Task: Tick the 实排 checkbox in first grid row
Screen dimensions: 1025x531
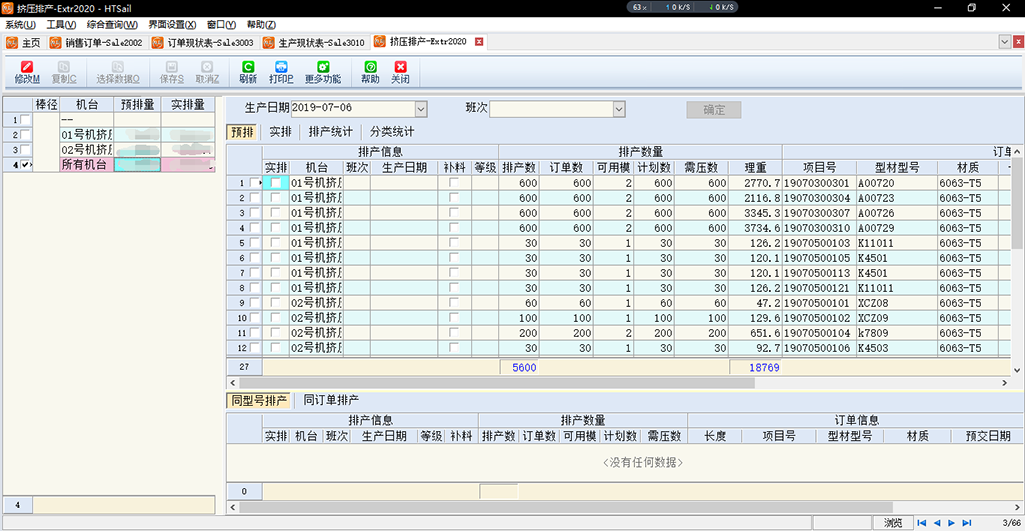Action: point(276,183)
